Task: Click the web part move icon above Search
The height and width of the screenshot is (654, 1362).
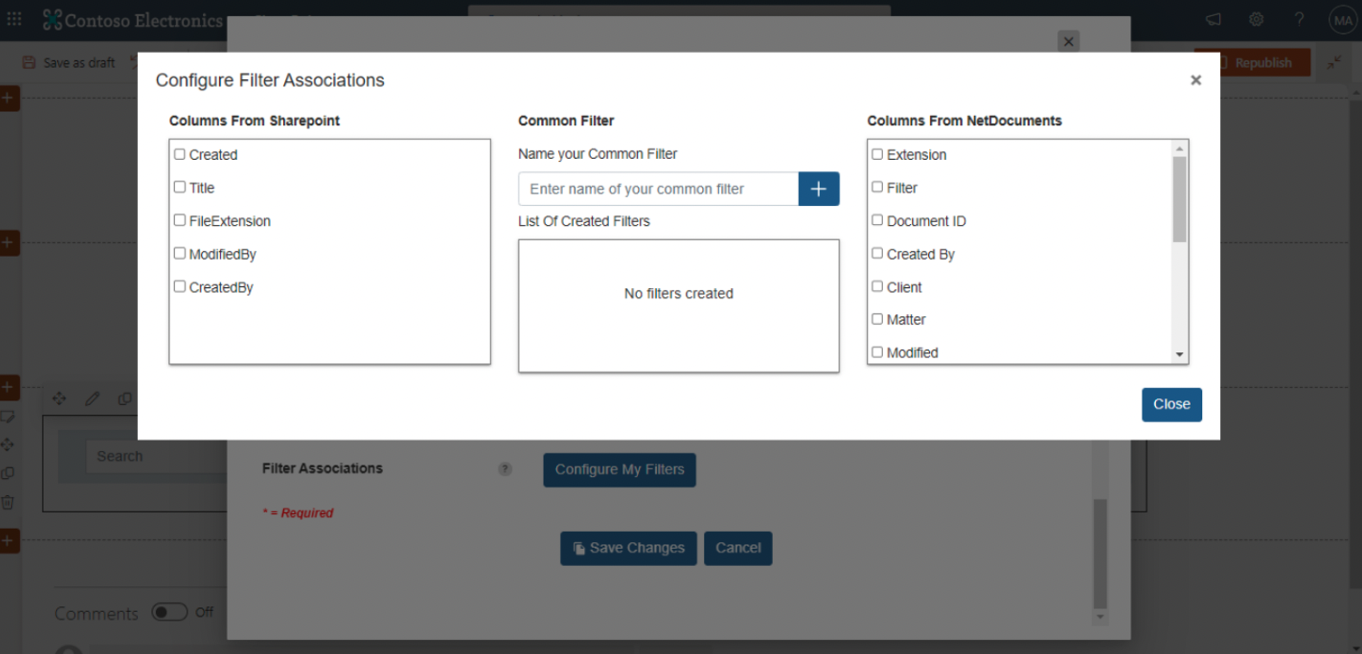Action: (x=59, y=398)
